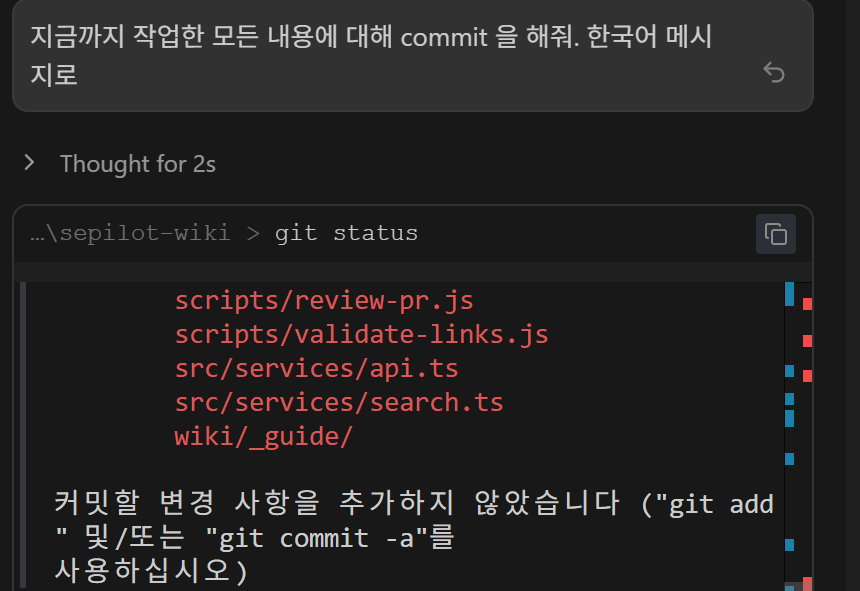Screen dimensions: 860x591
Task: Click the "git status" command text
Action: [346, 233]
